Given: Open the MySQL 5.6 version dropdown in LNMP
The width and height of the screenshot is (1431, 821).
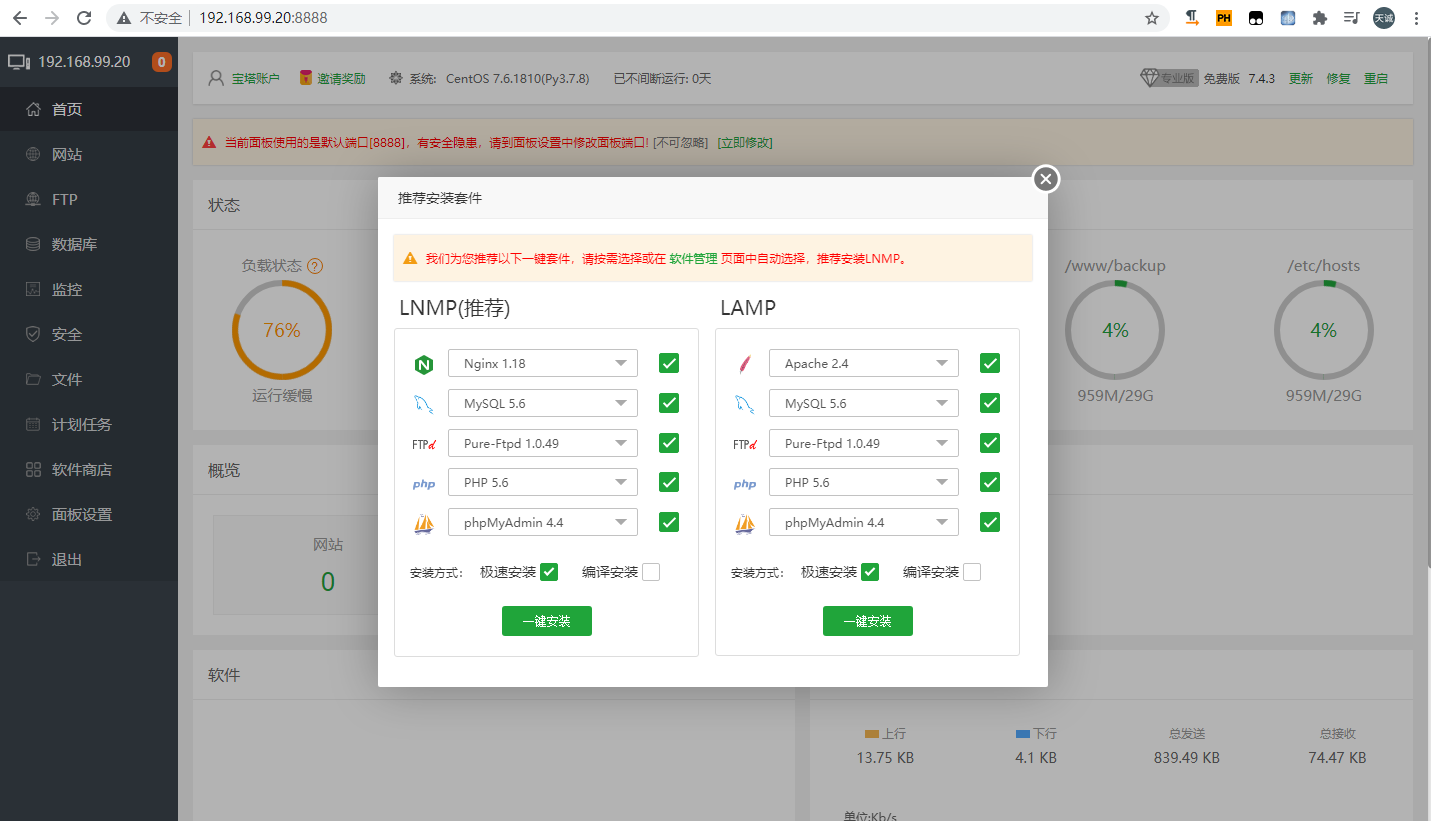Looking at the screenshot, I should point(542,404).
